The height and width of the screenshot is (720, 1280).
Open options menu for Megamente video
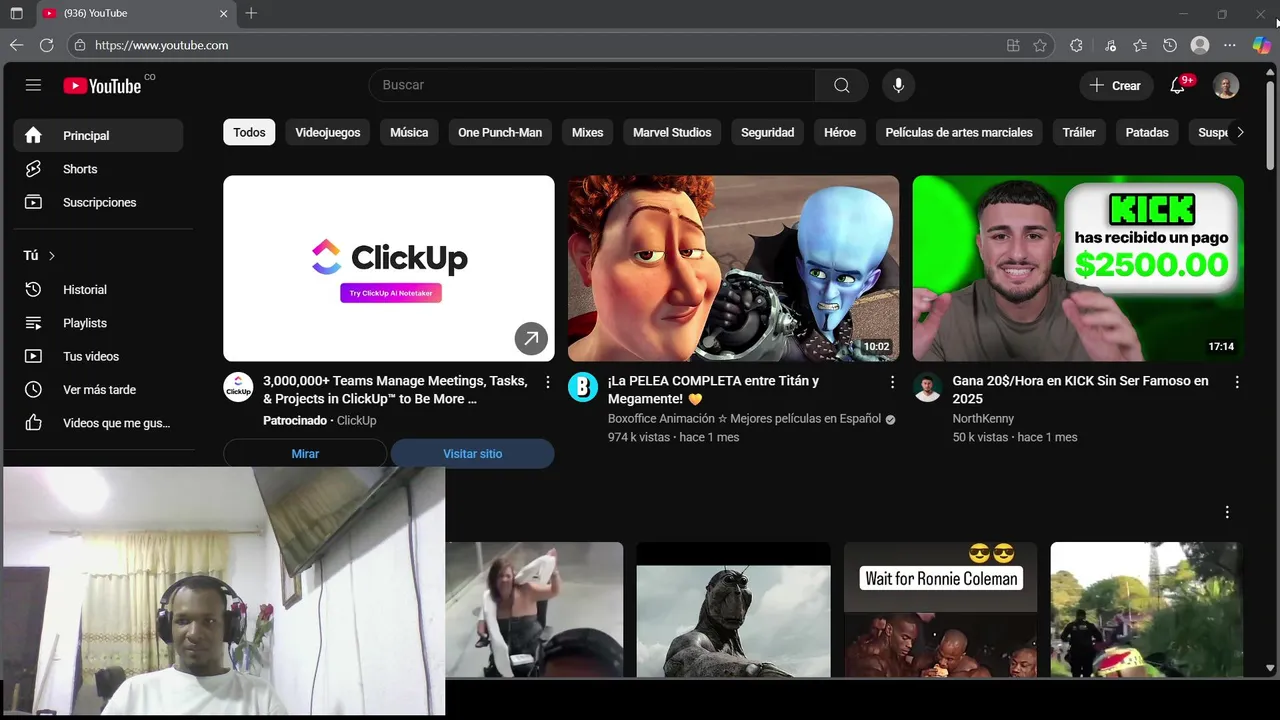point(892,382)
